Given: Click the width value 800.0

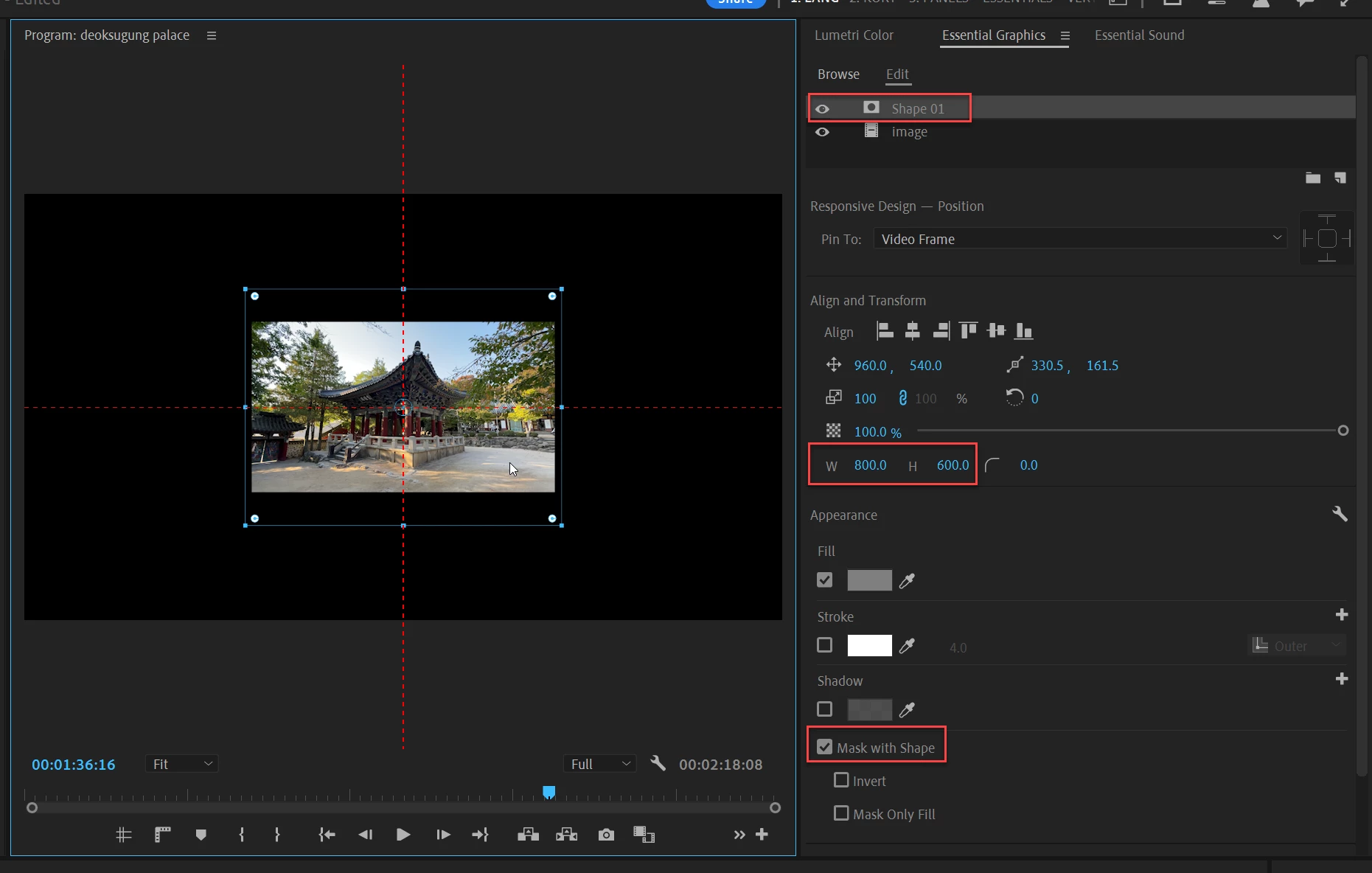Looking at the screenshot, I should [870, 465].
